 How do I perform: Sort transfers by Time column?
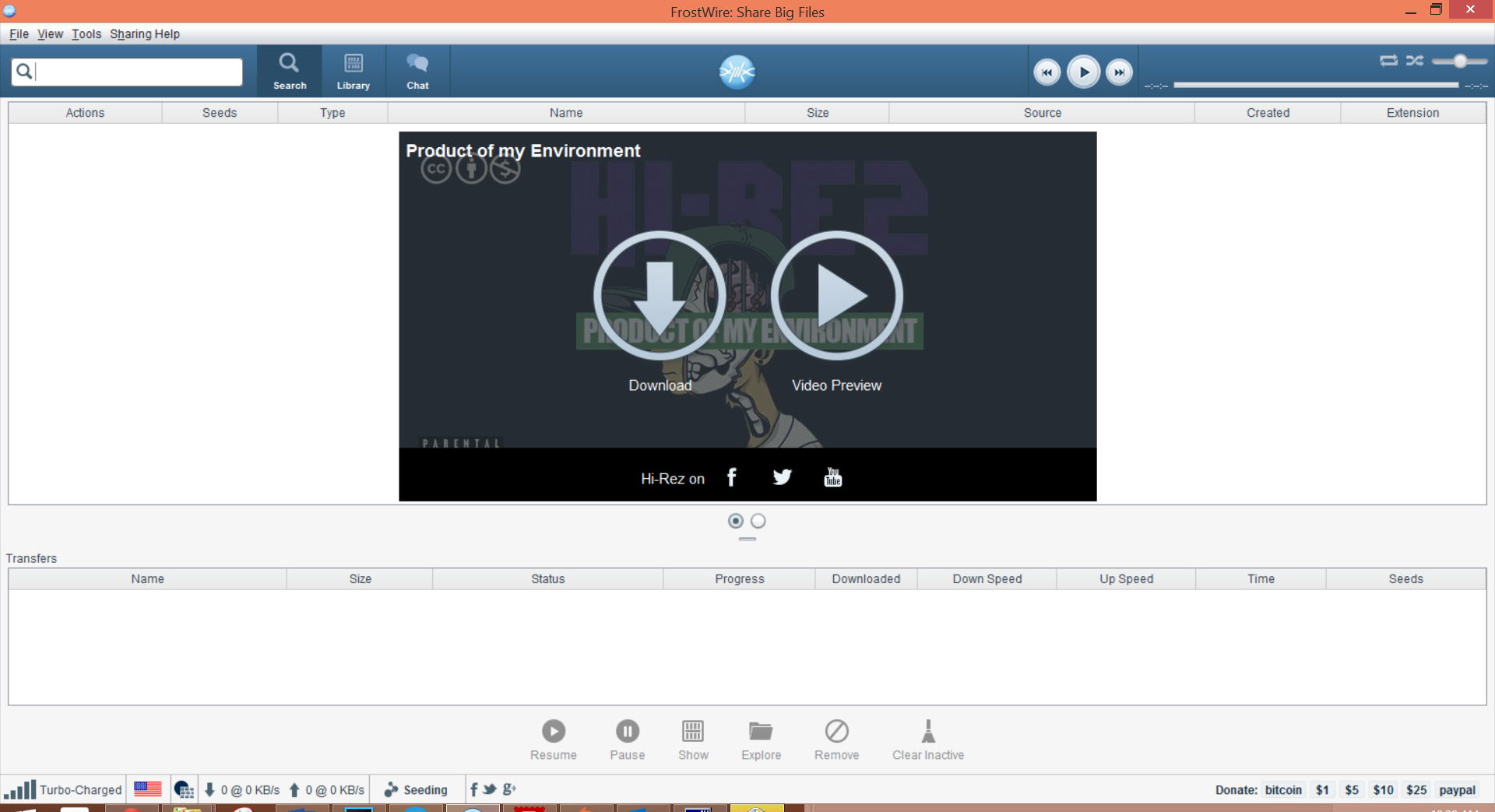(x=1261, y=579)
